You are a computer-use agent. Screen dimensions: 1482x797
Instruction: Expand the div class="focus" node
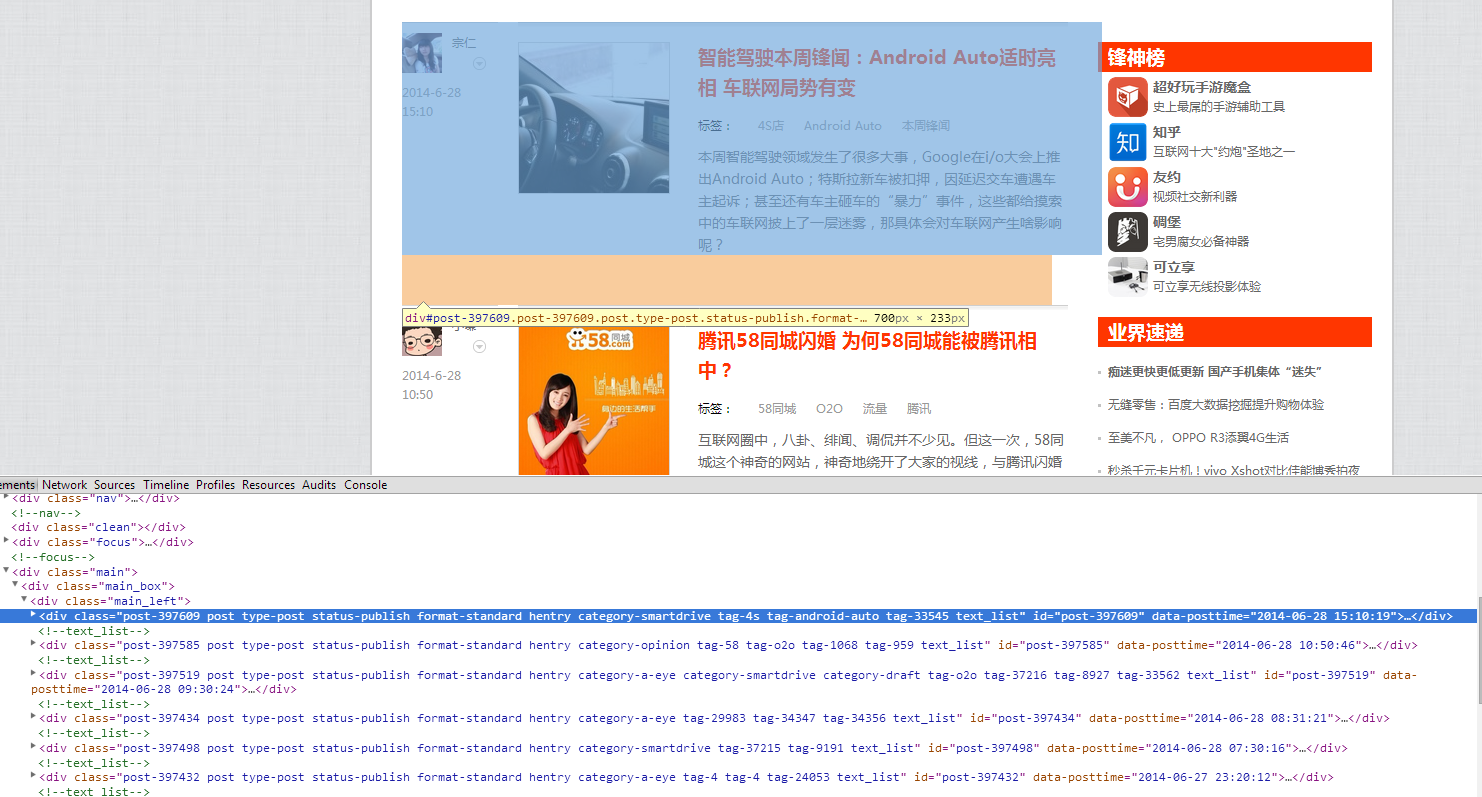coord(7,541)
